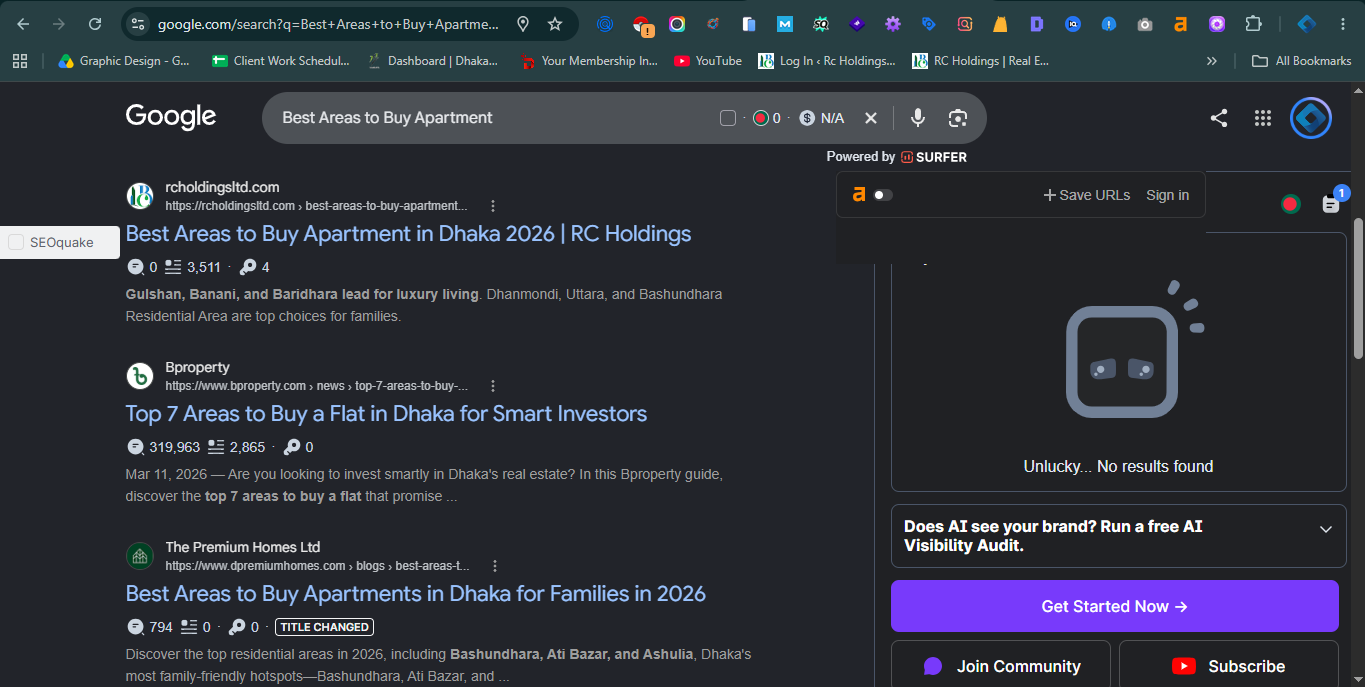Click the page vertical scrollbar
Viewport: 1365px width, 687px height.
click(x=1358, y=288)
